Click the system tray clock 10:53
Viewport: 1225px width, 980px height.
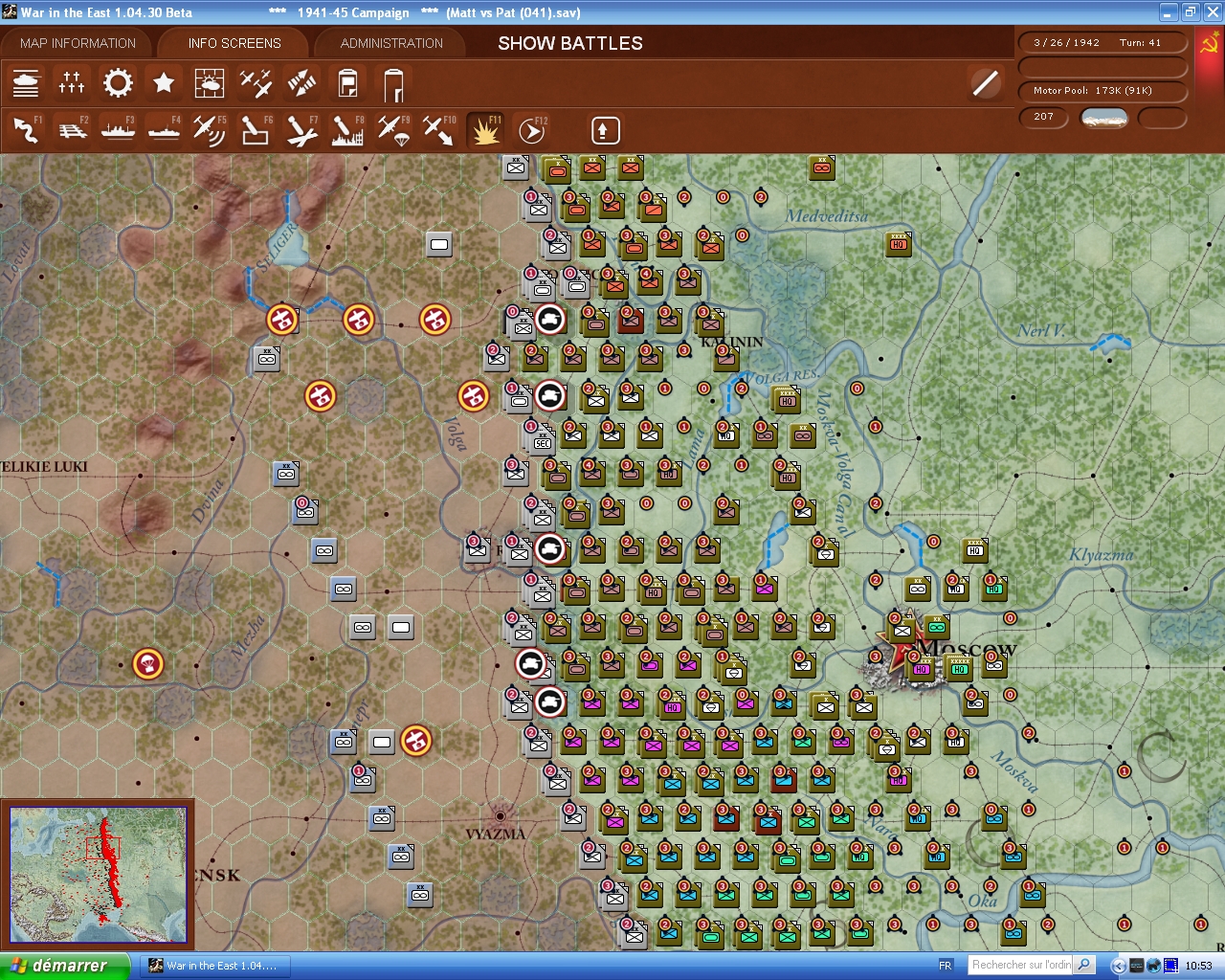pyautogui.click(x=1198, y=966)
